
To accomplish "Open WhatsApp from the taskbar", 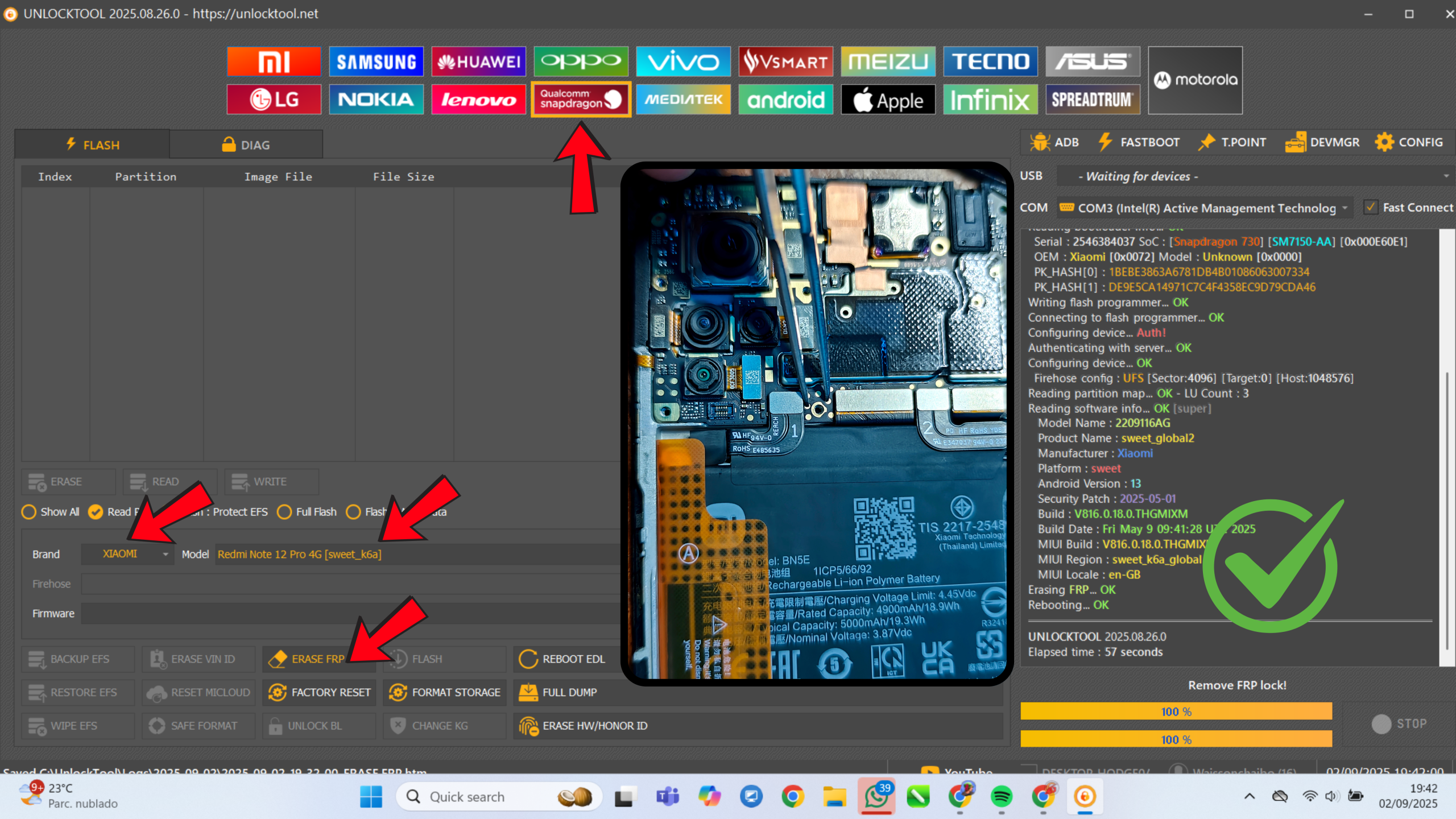I will [876, 797].
